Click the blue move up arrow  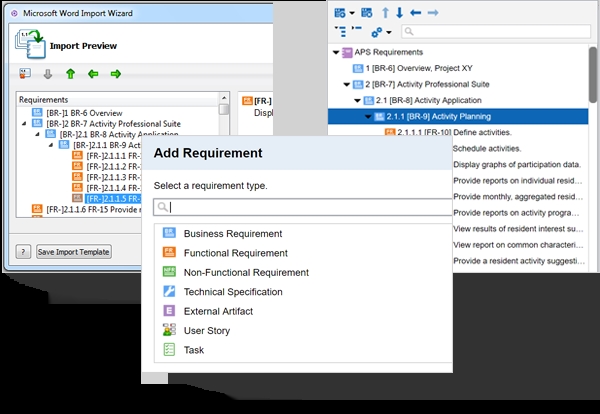tap(385, 13)
